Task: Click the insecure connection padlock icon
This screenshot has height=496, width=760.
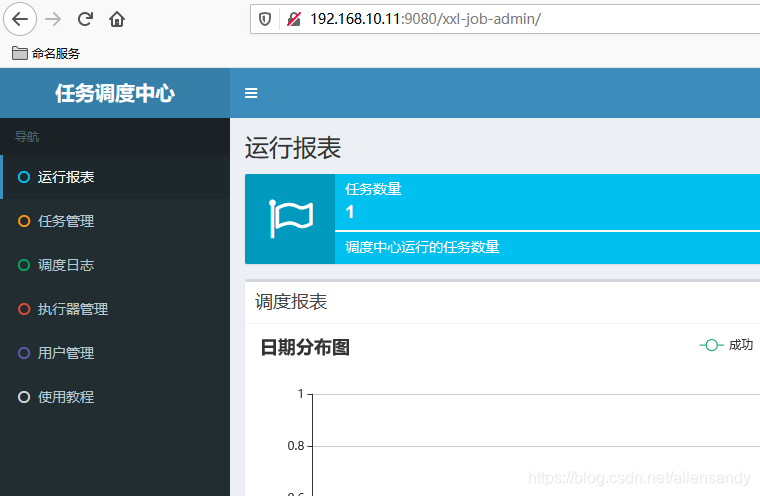Action: click(294, 19)
